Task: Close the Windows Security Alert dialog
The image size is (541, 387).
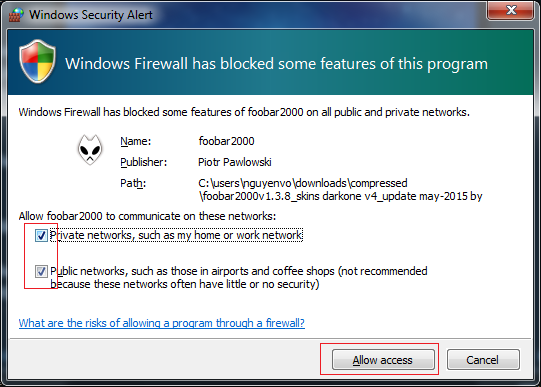Action: 511,10
